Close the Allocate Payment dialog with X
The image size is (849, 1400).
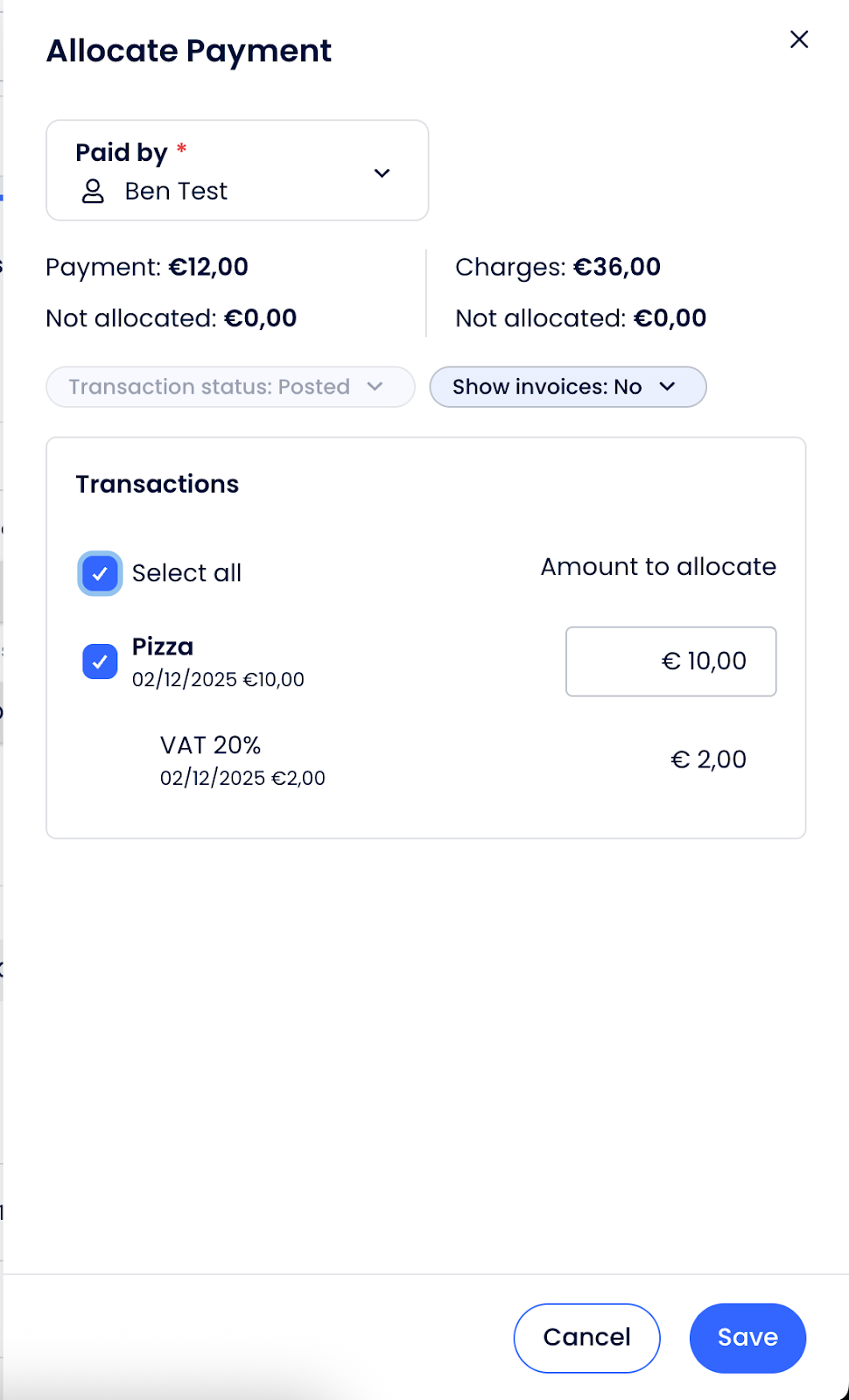[x=798, y=39]
